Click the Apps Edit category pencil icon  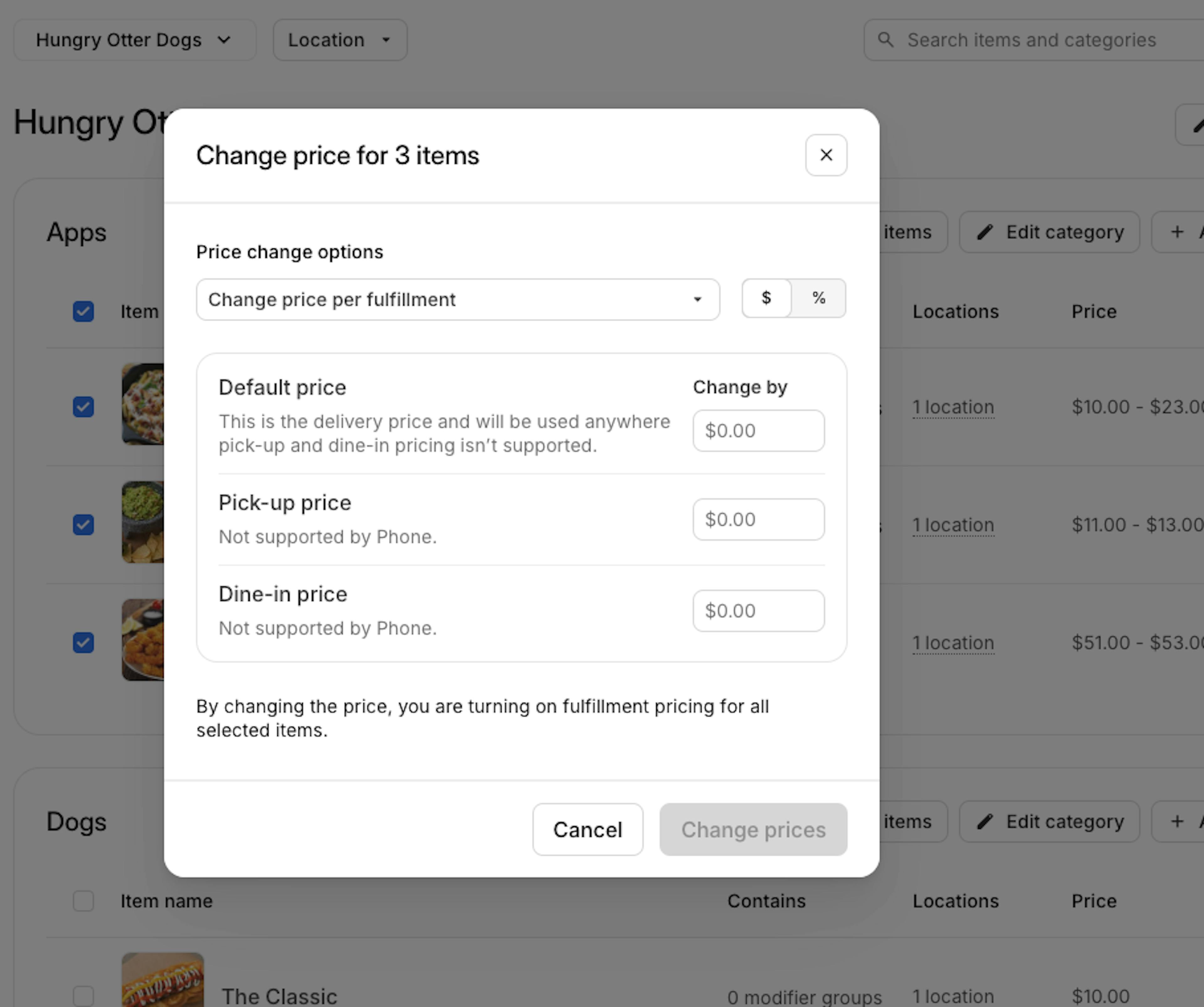[x=985, y=232]
